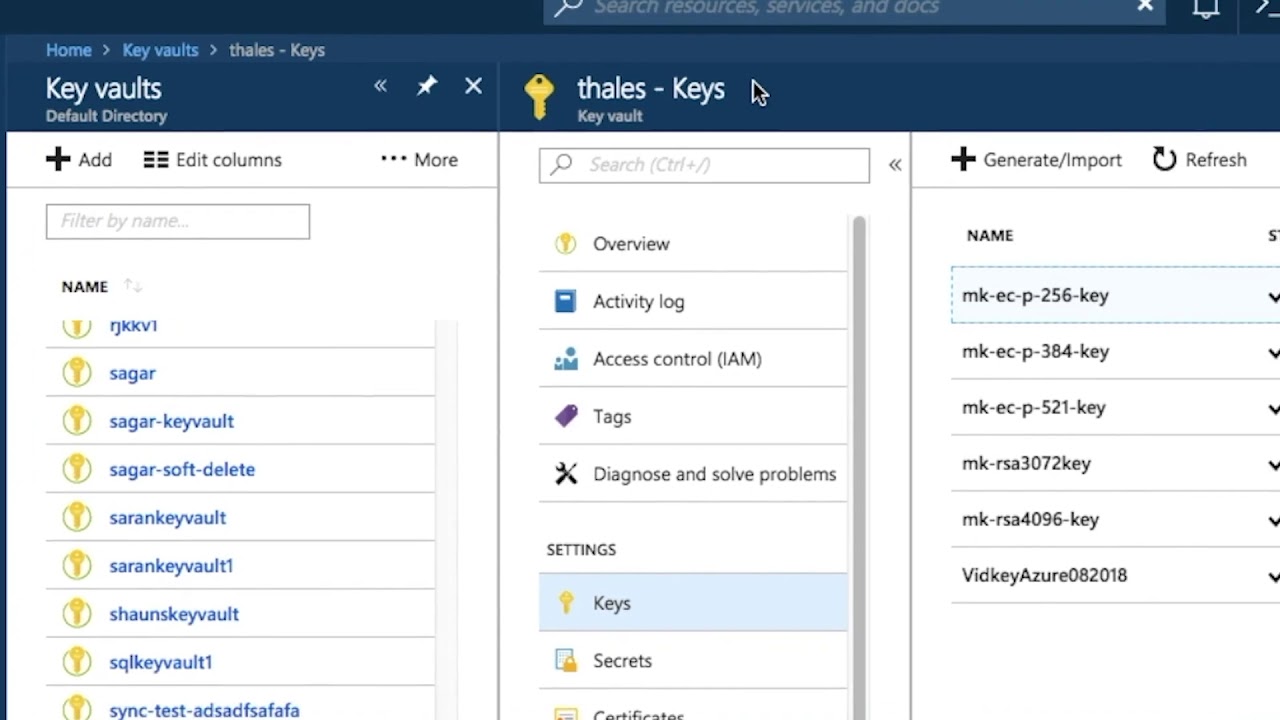The height and width of the screenshot is (720, 1280).
Task: Click the Diagnose wrench icon
Action: pos(566,473)
